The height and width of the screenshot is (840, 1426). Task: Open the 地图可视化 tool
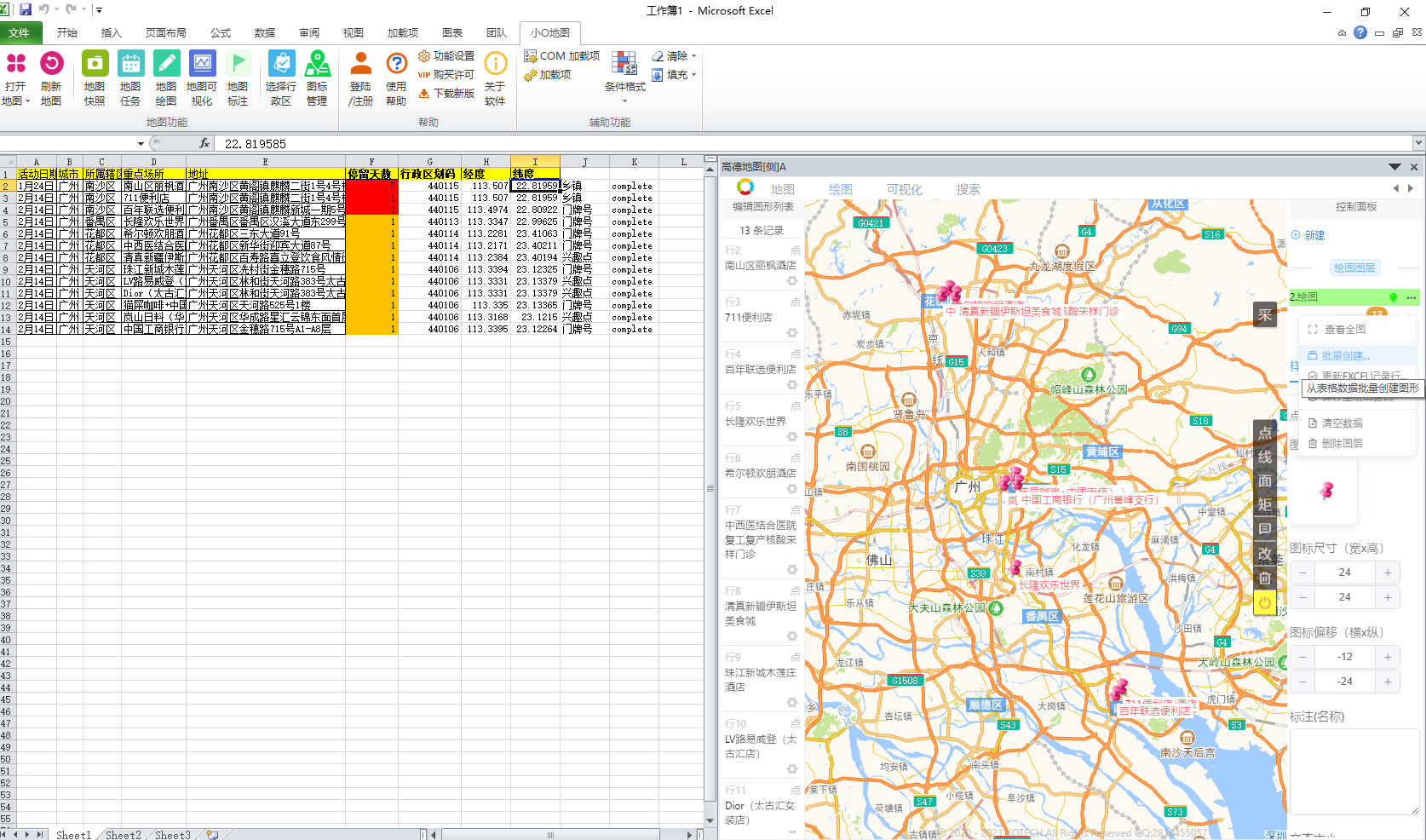pos(202,78)
